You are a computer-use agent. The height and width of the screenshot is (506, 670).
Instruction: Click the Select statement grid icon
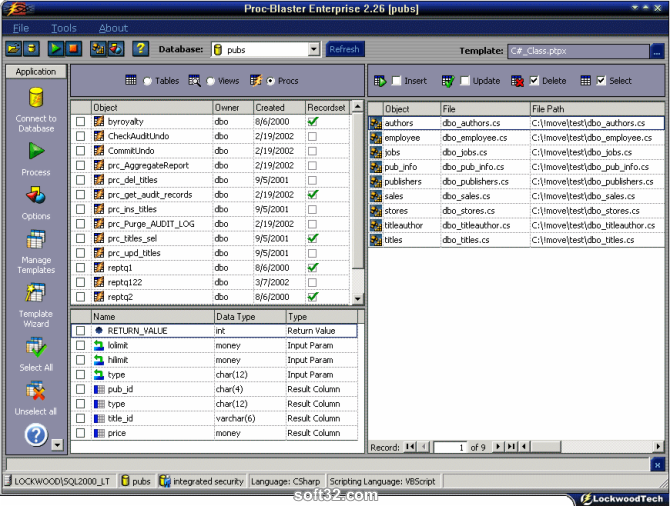click(585, 81)
